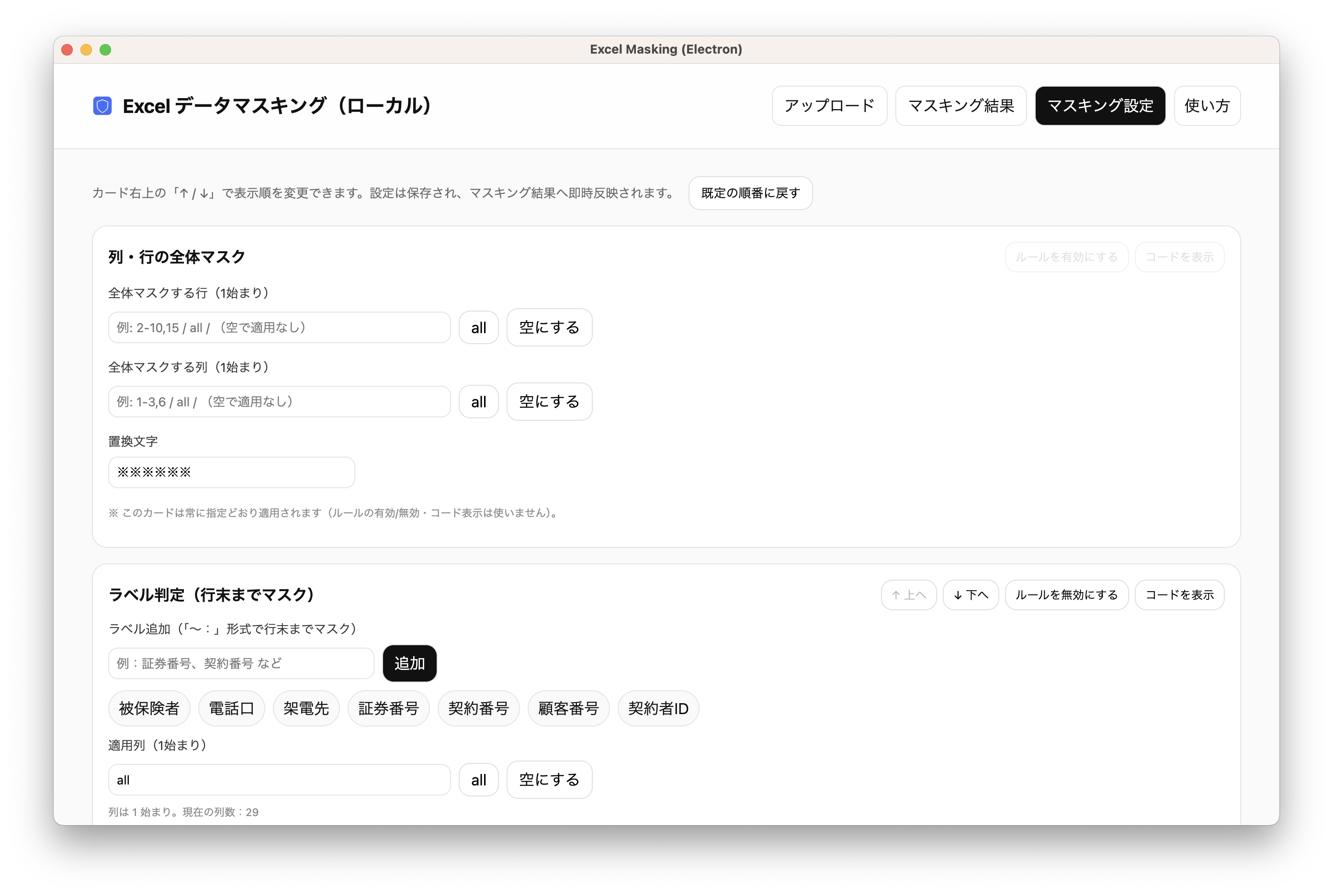Show code for ラベル判定 with コードを表示

(x=1179, y=595)
